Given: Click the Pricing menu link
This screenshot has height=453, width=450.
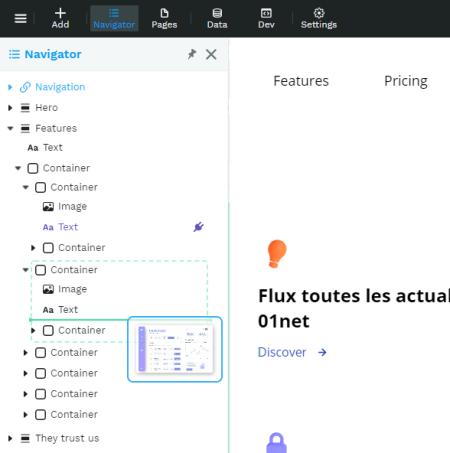Looking at the screenshot, I should (406, 81).
